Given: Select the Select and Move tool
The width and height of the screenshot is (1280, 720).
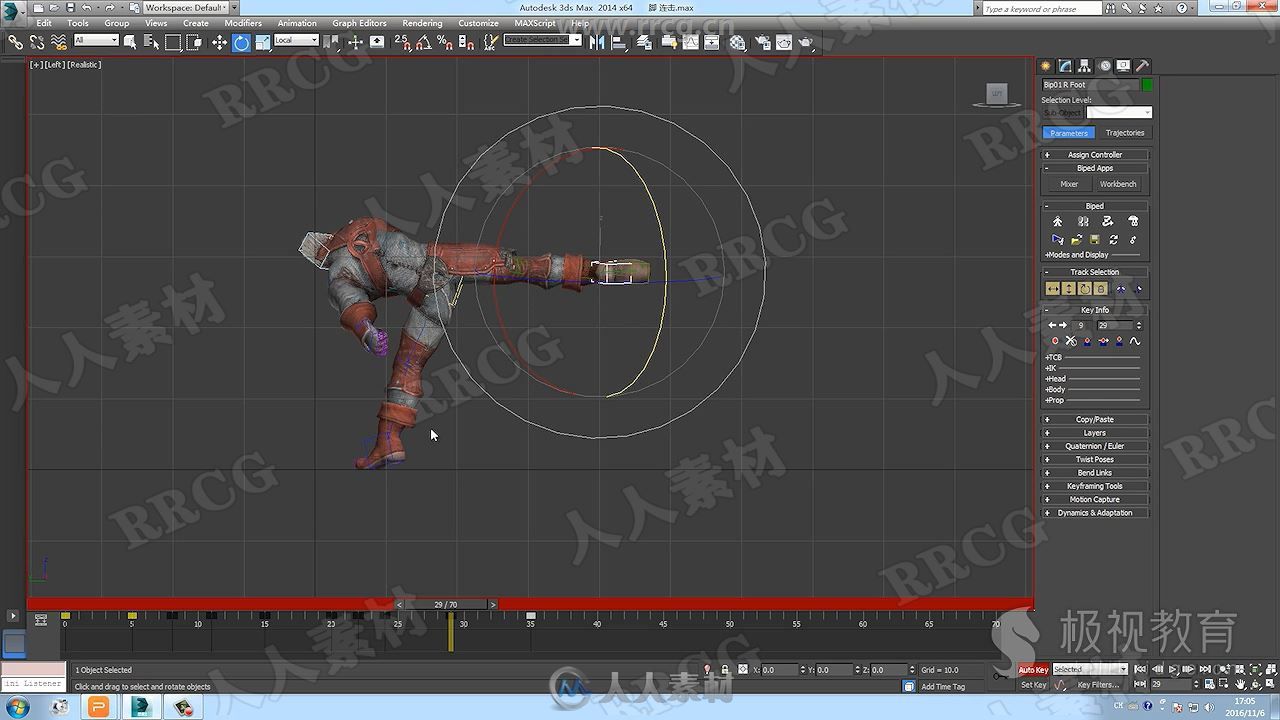Looking at the screenshot, I should click(219, 42).
